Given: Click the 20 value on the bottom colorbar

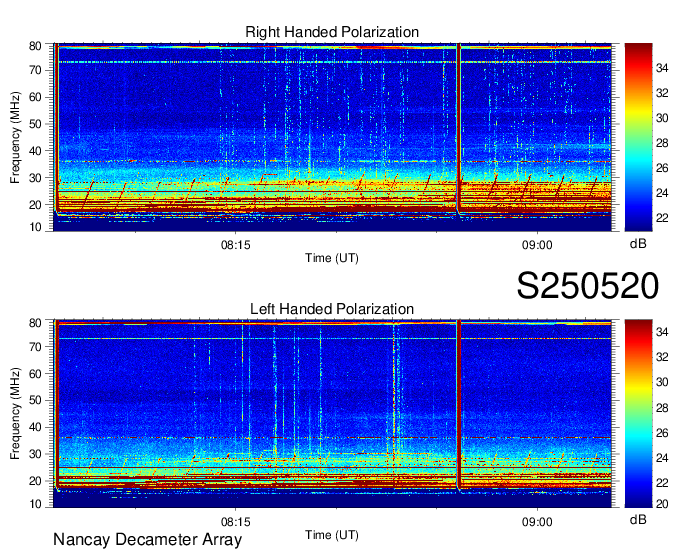Looking at the screenshot, I should pos(662,504).
